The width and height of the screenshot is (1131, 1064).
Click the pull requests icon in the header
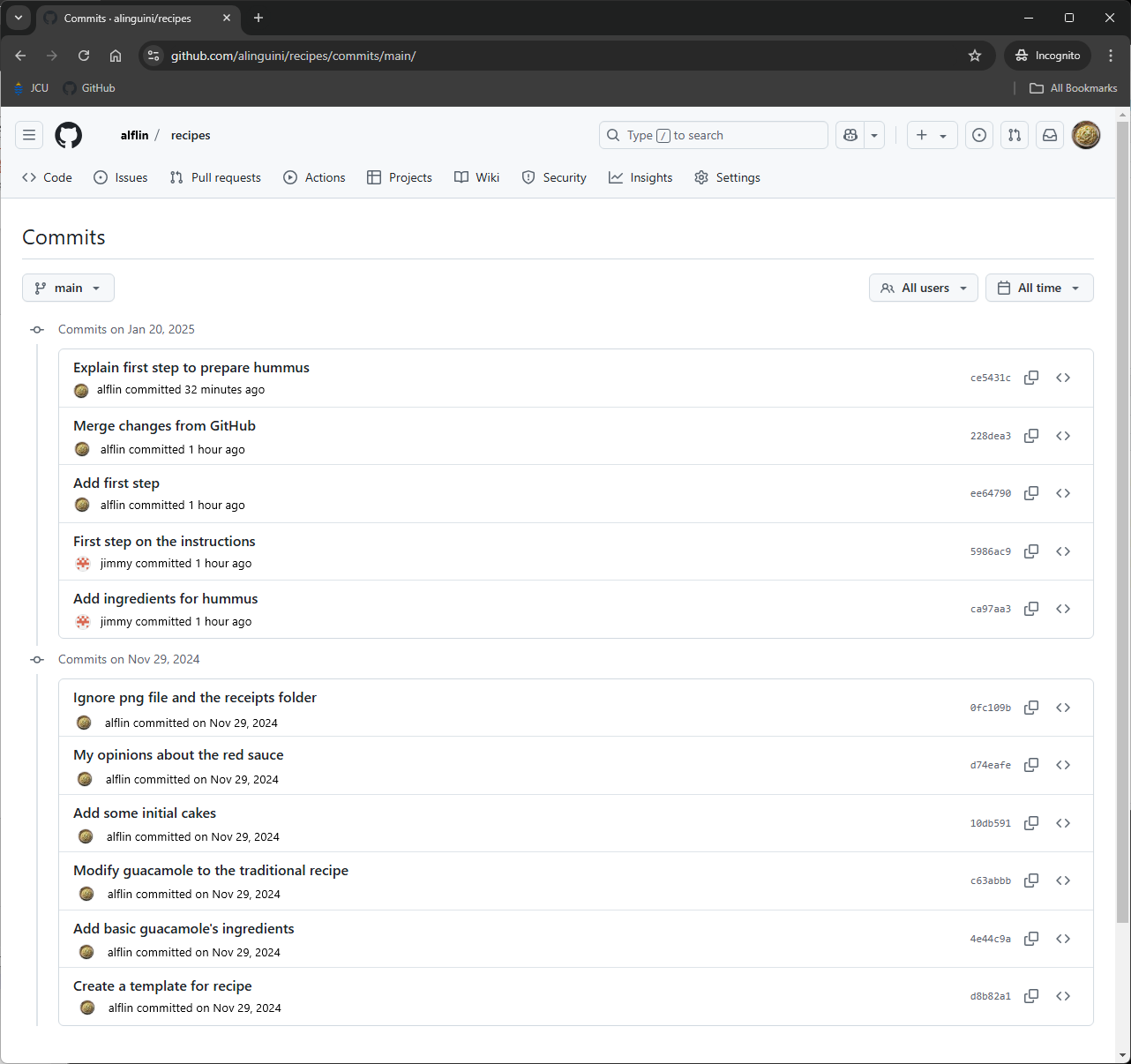pyautogui.click(x=1014, y=135)
